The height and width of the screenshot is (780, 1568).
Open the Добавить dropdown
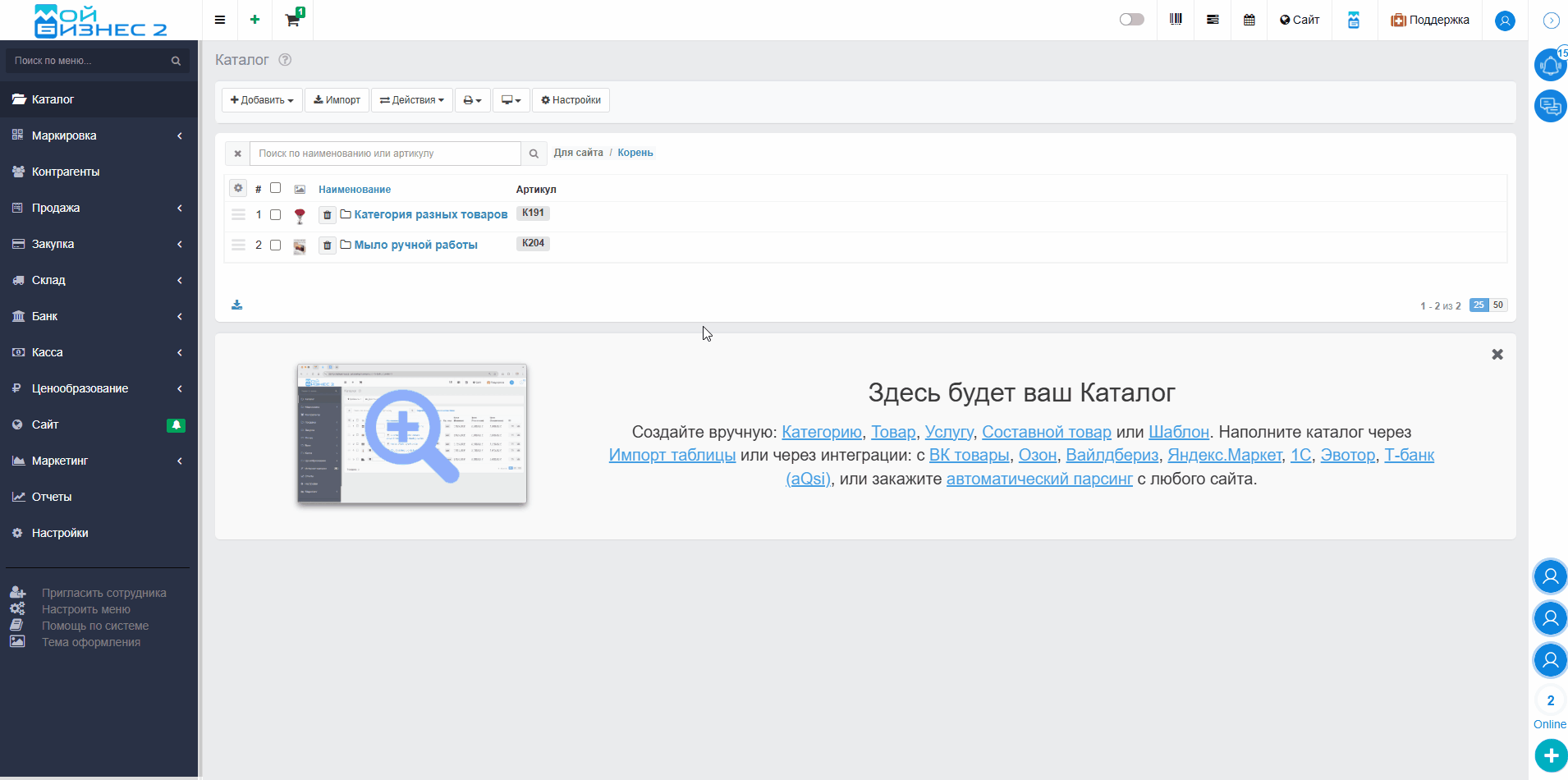pos(262,100)
